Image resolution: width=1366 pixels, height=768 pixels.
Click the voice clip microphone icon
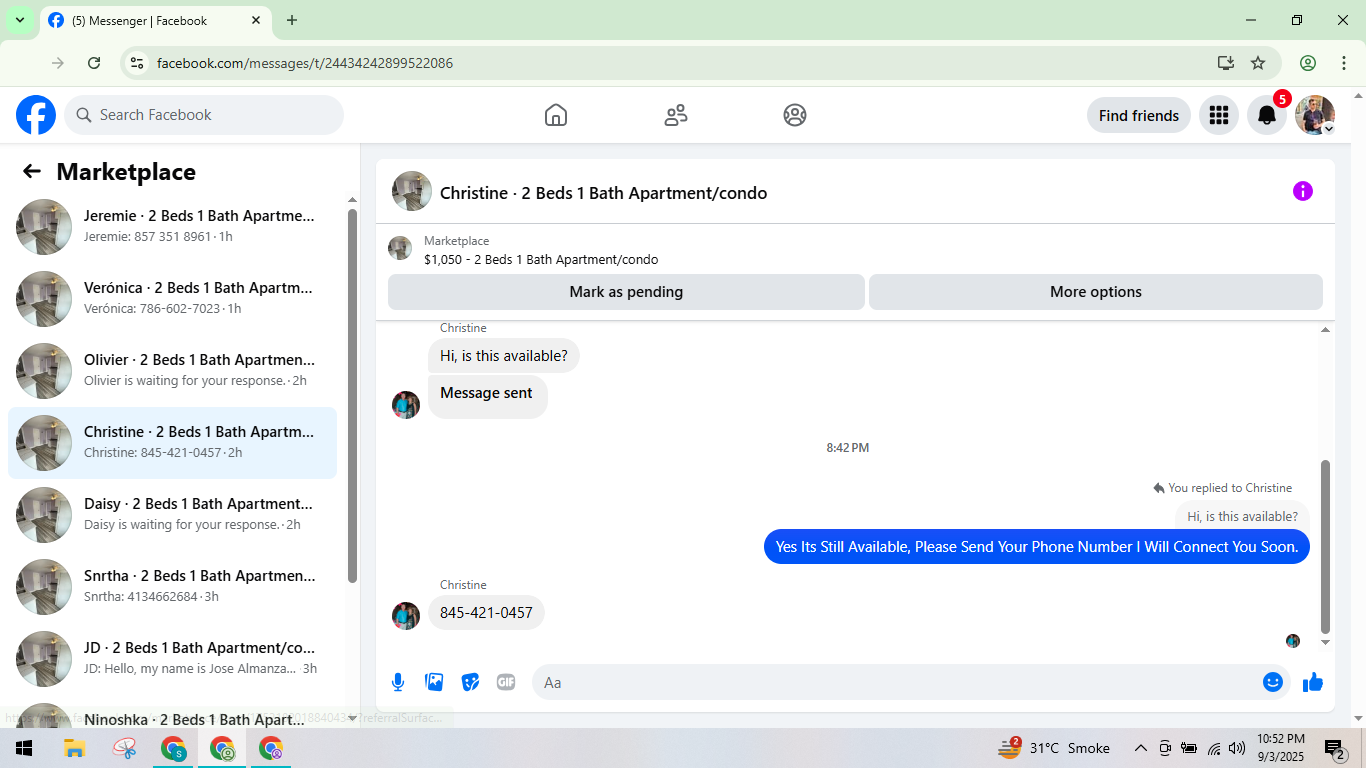[398, 682]
